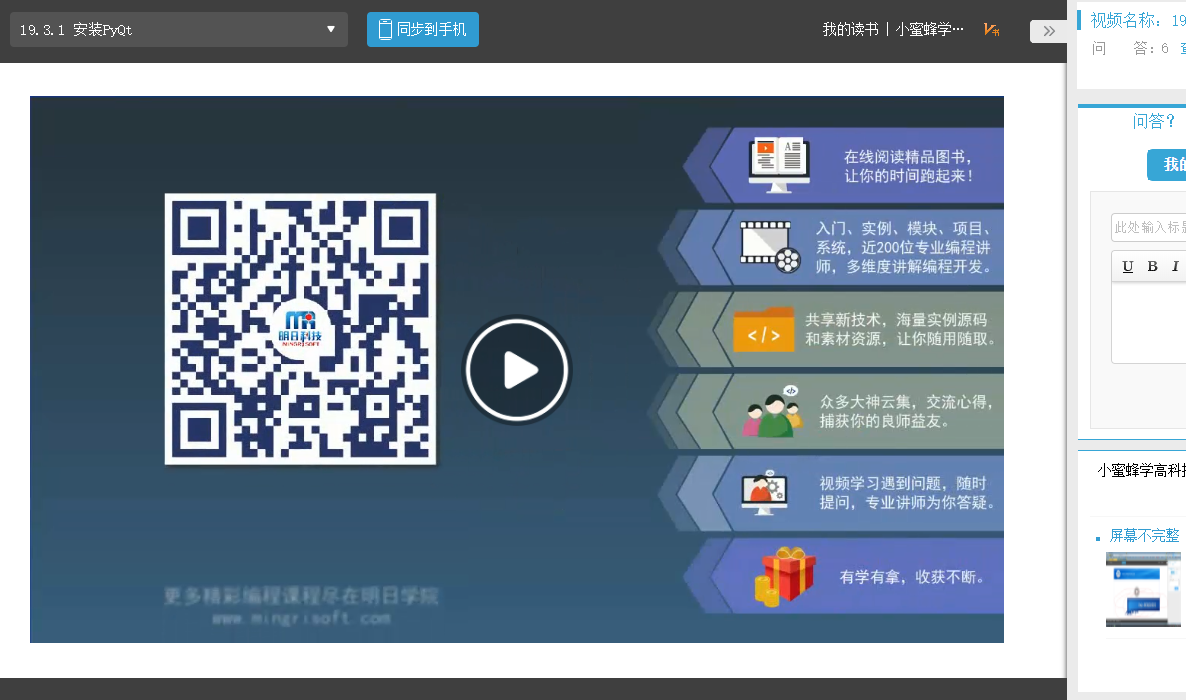
Task: Click the 小蜜蜂学高科技 username text
Action: click(1141, 471)
